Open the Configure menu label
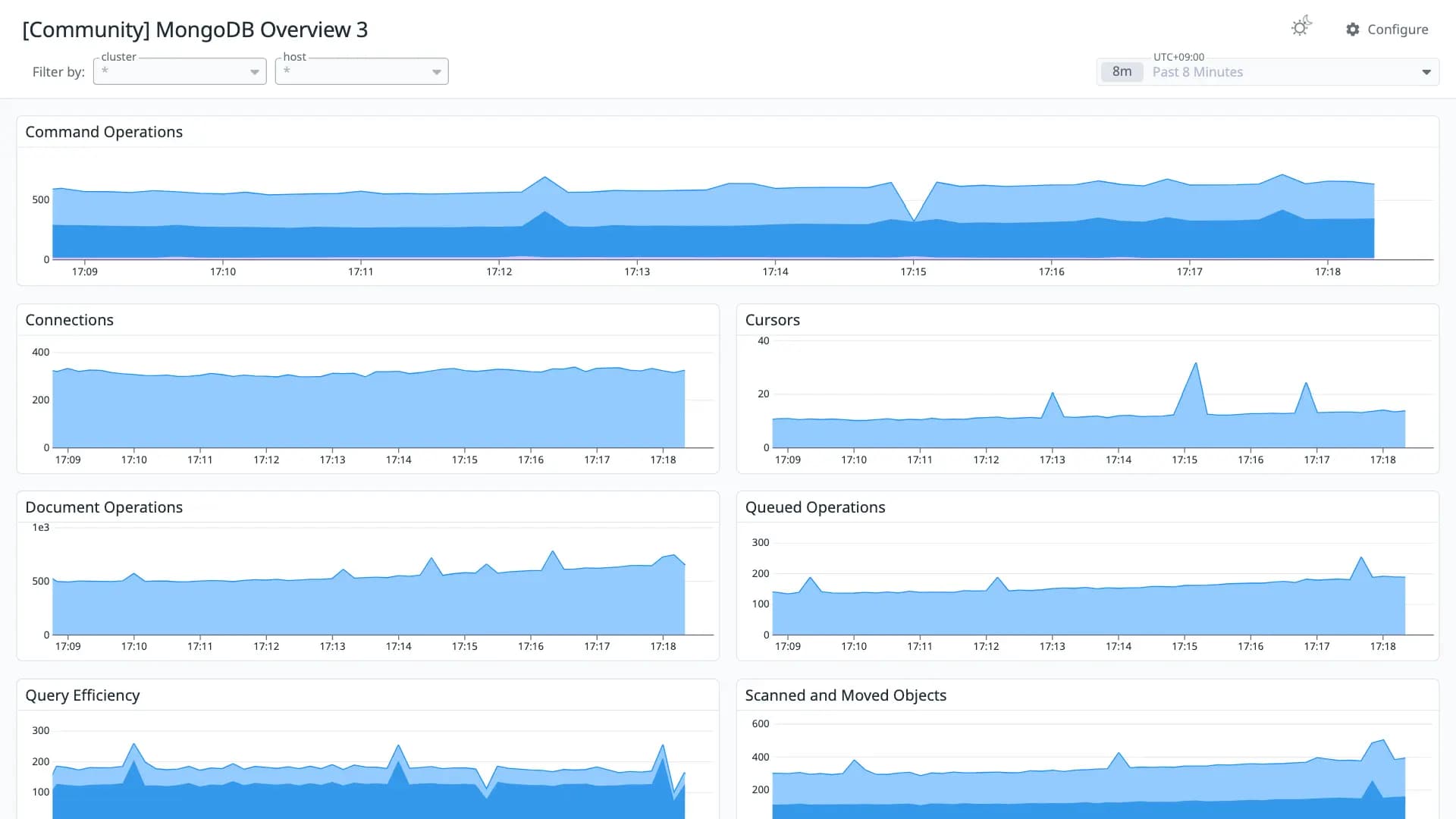This screenshot has width=1456, height=819. coord(1398,30)
